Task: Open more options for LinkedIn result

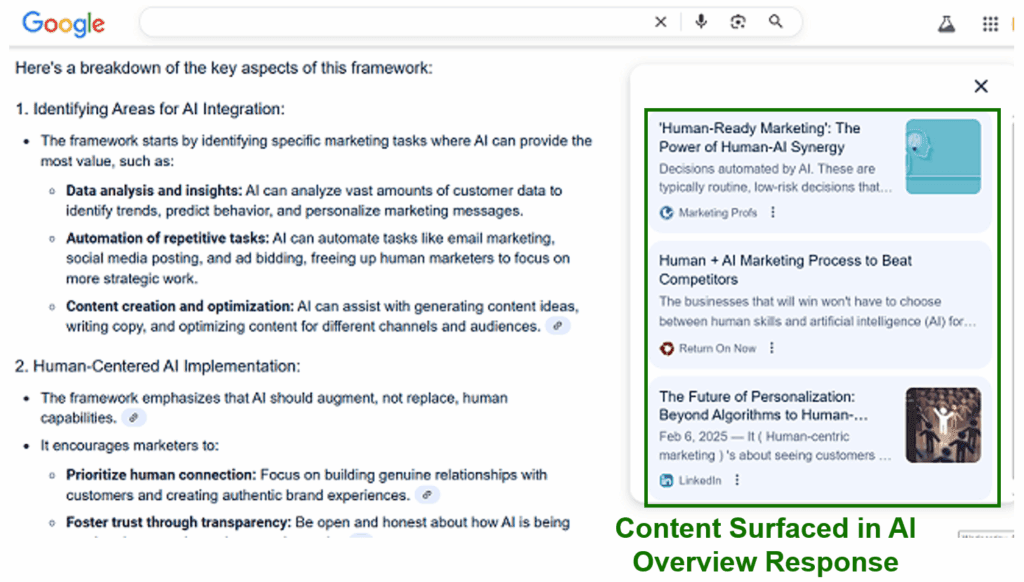Action: pos(737,480)
